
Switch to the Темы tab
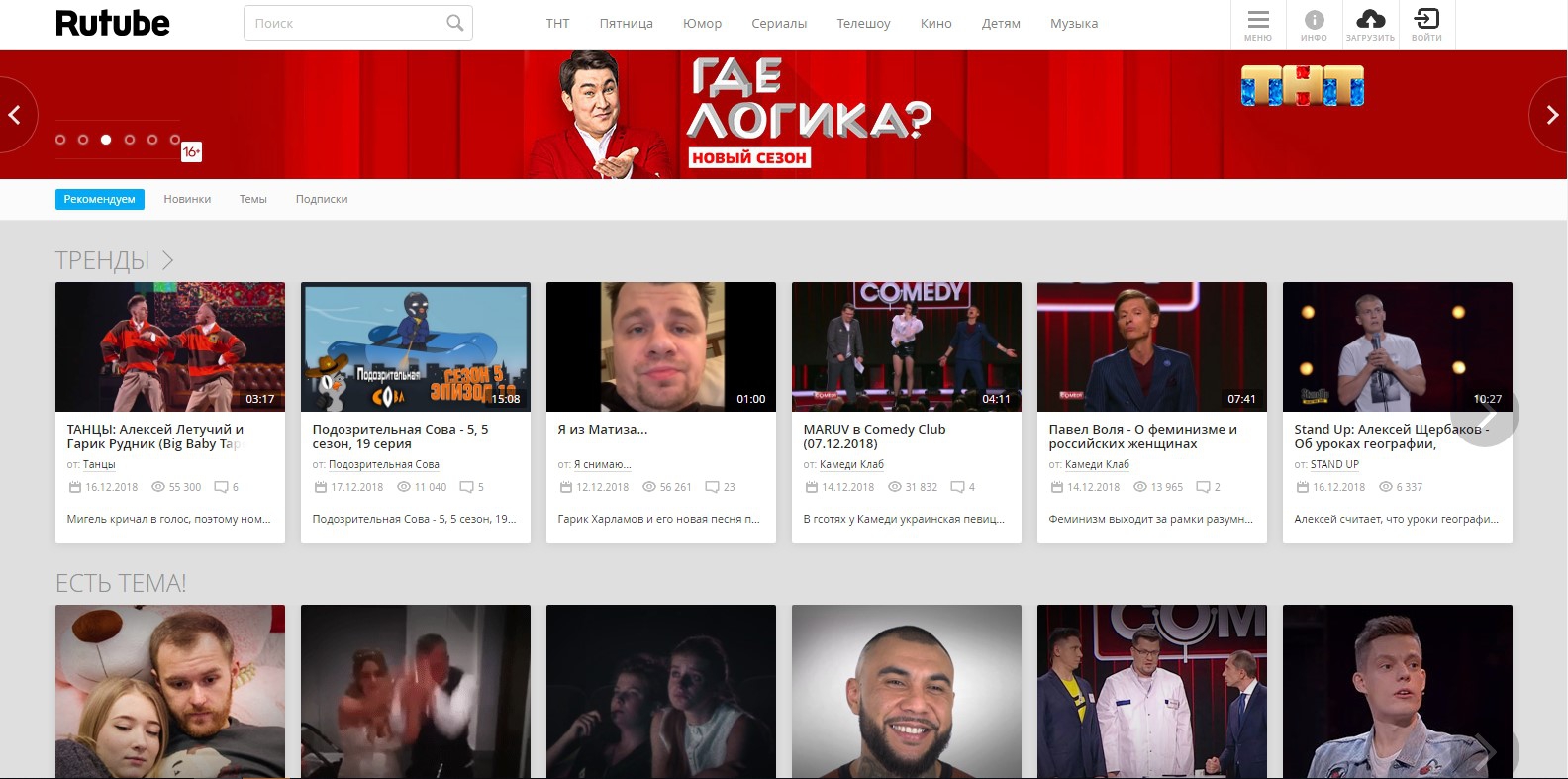252,199
